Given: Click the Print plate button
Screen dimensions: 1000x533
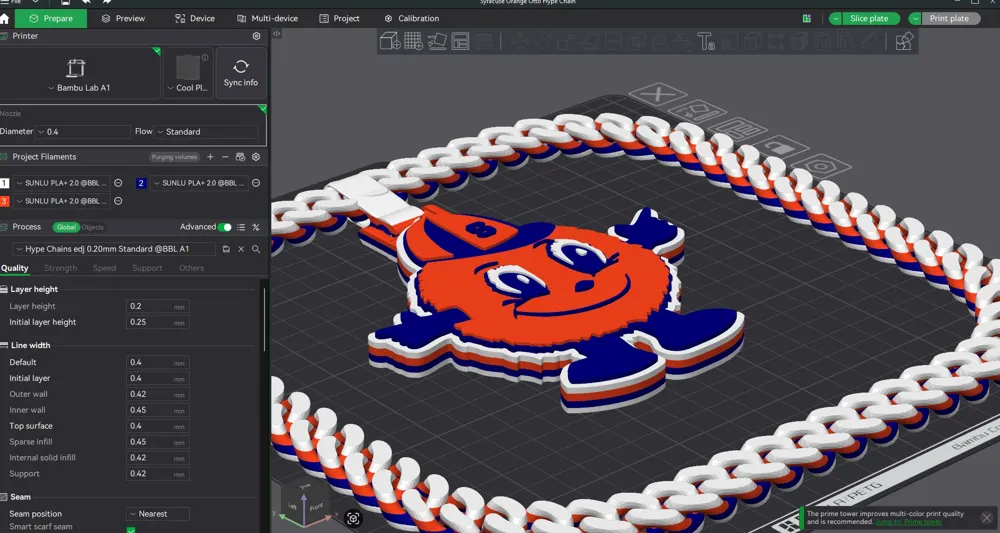Looking at the screenshot, I should click(951, 18).
